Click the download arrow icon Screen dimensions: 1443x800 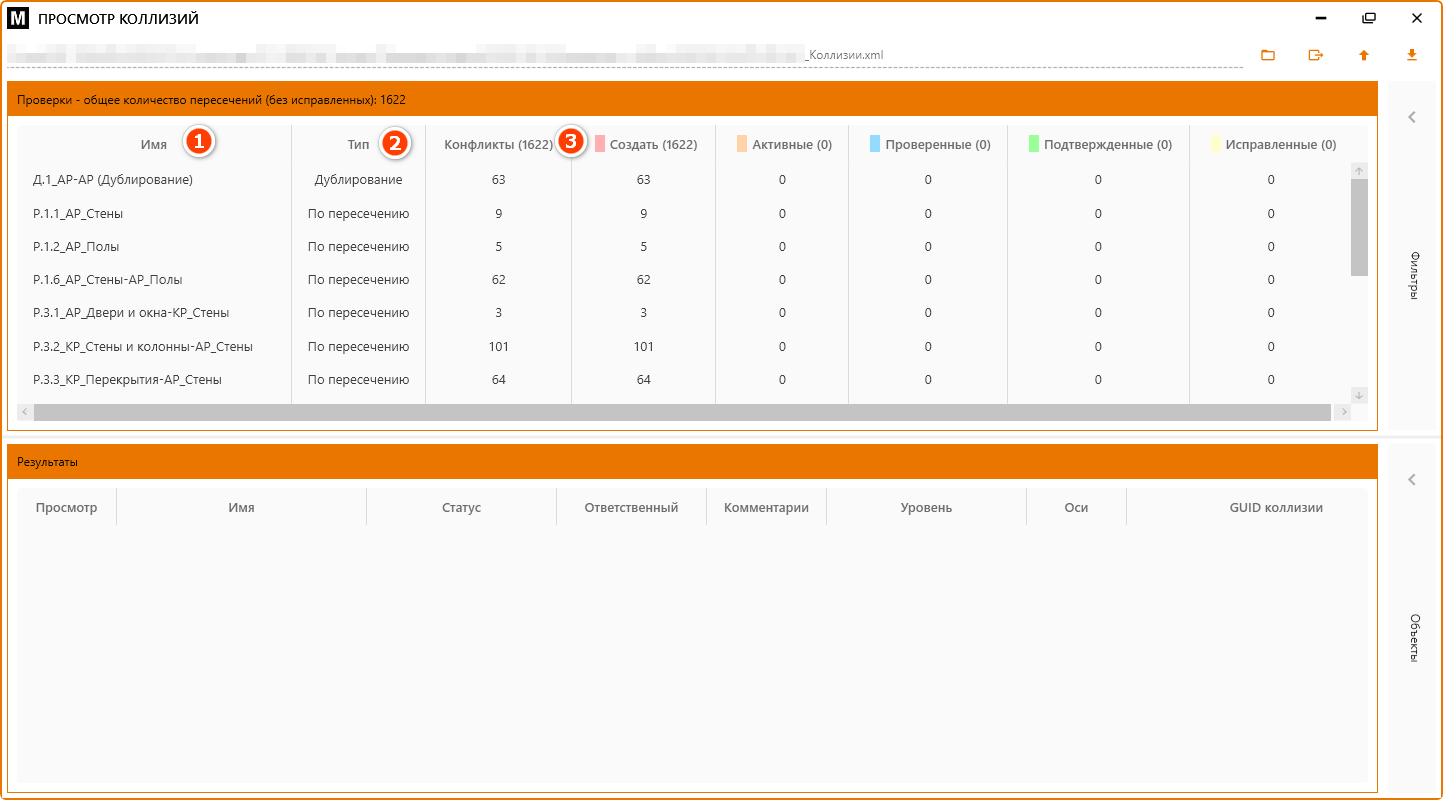pyautogui.click(x=1412, y=56)
